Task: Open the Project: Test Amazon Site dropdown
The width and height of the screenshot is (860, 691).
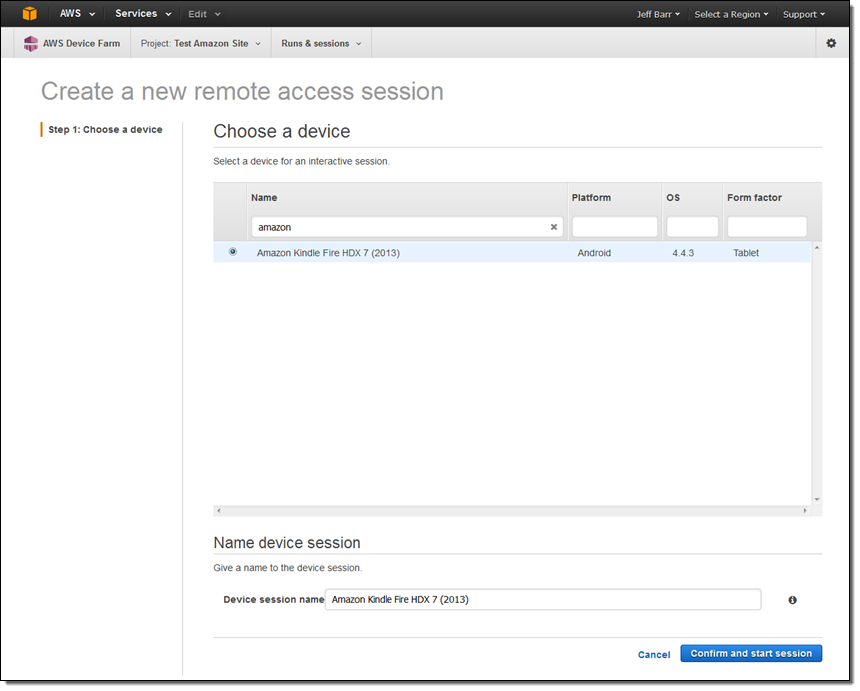Action: (201, 44)
